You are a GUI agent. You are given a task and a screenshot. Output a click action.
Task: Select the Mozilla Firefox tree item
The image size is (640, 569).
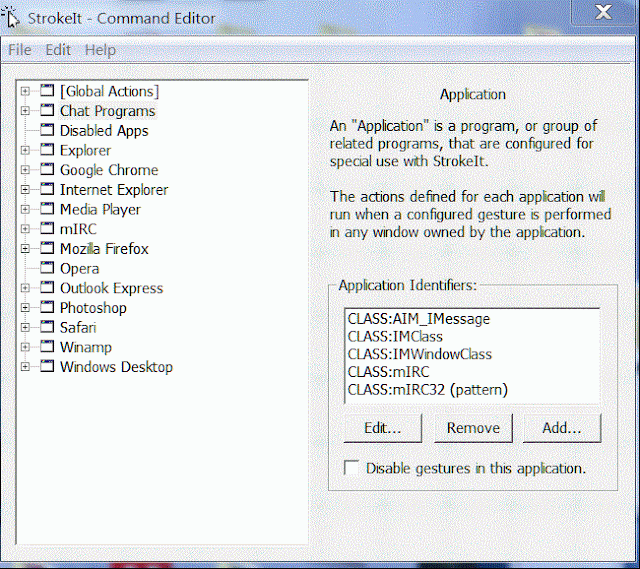click(x=104, y=249)
